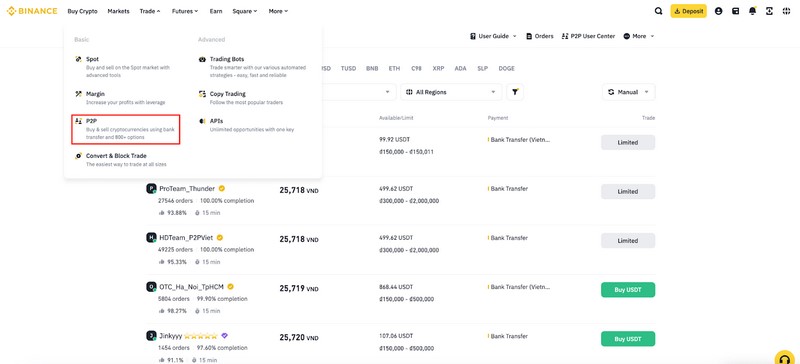This screenshot has height=364, width=800.
Task: Open the Markets menu item
Action: pos(118,11)
